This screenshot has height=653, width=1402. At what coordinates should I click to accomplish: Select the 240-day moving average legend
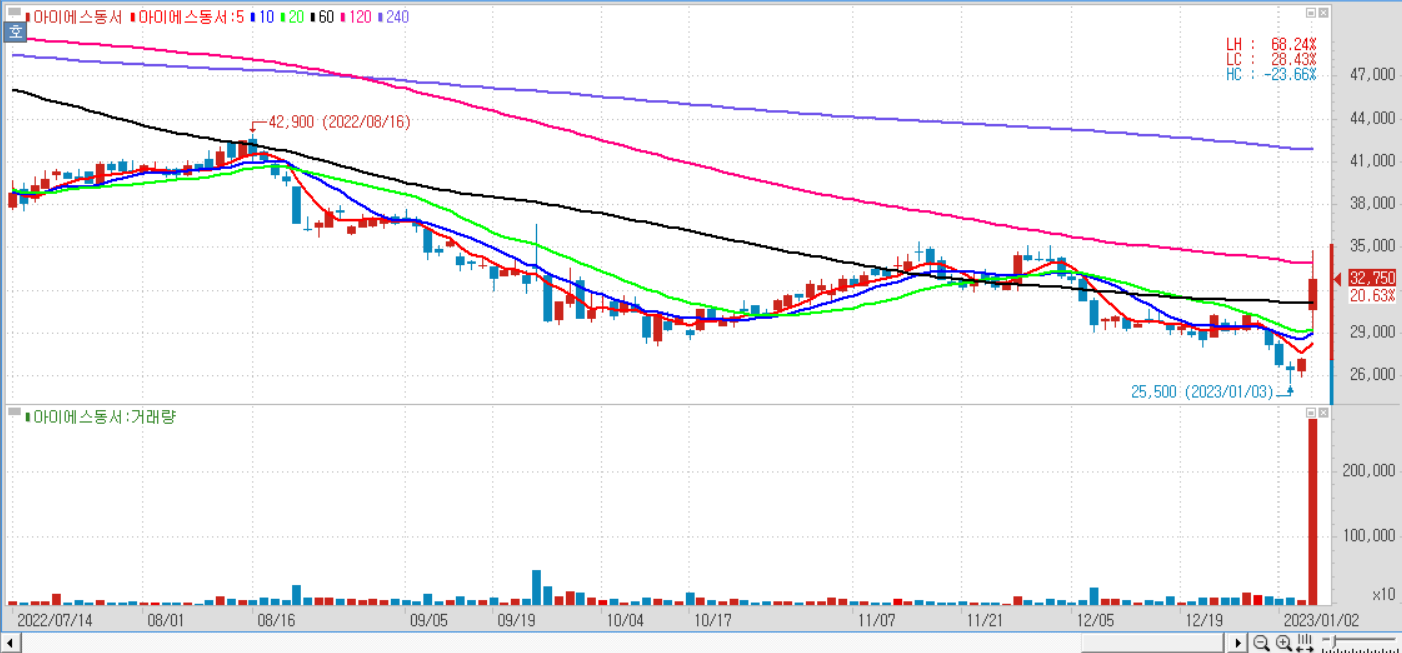pos(394,17)
